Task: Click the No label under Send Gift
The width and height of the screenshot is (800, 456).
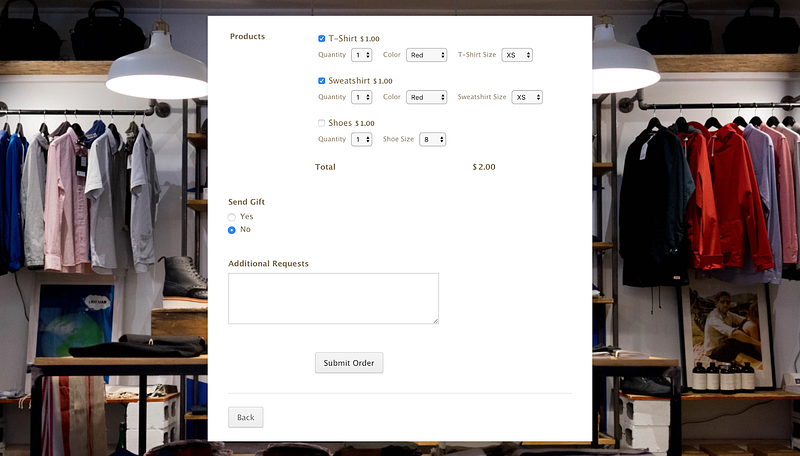Action: tap(245, 230)
